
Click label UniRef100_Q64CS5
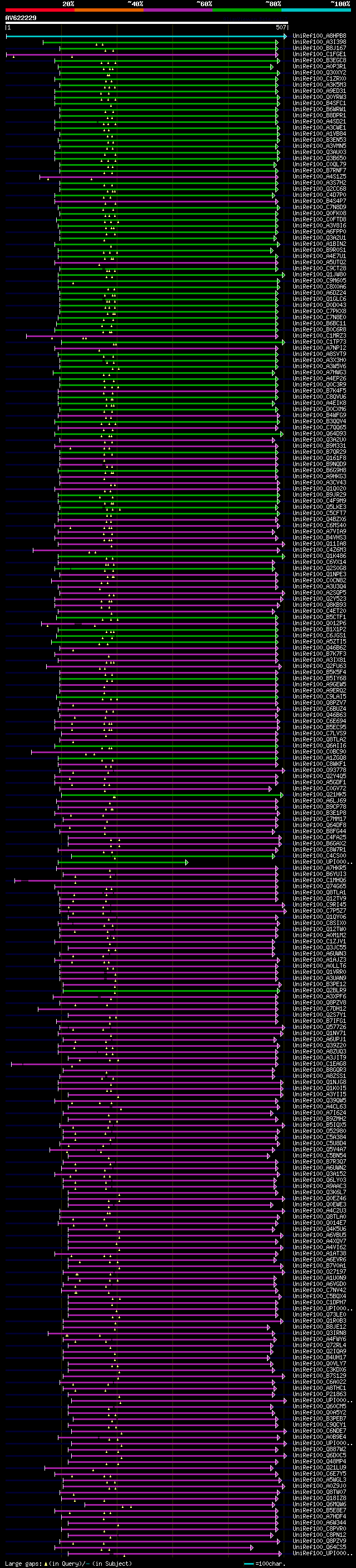[319, 1548]
